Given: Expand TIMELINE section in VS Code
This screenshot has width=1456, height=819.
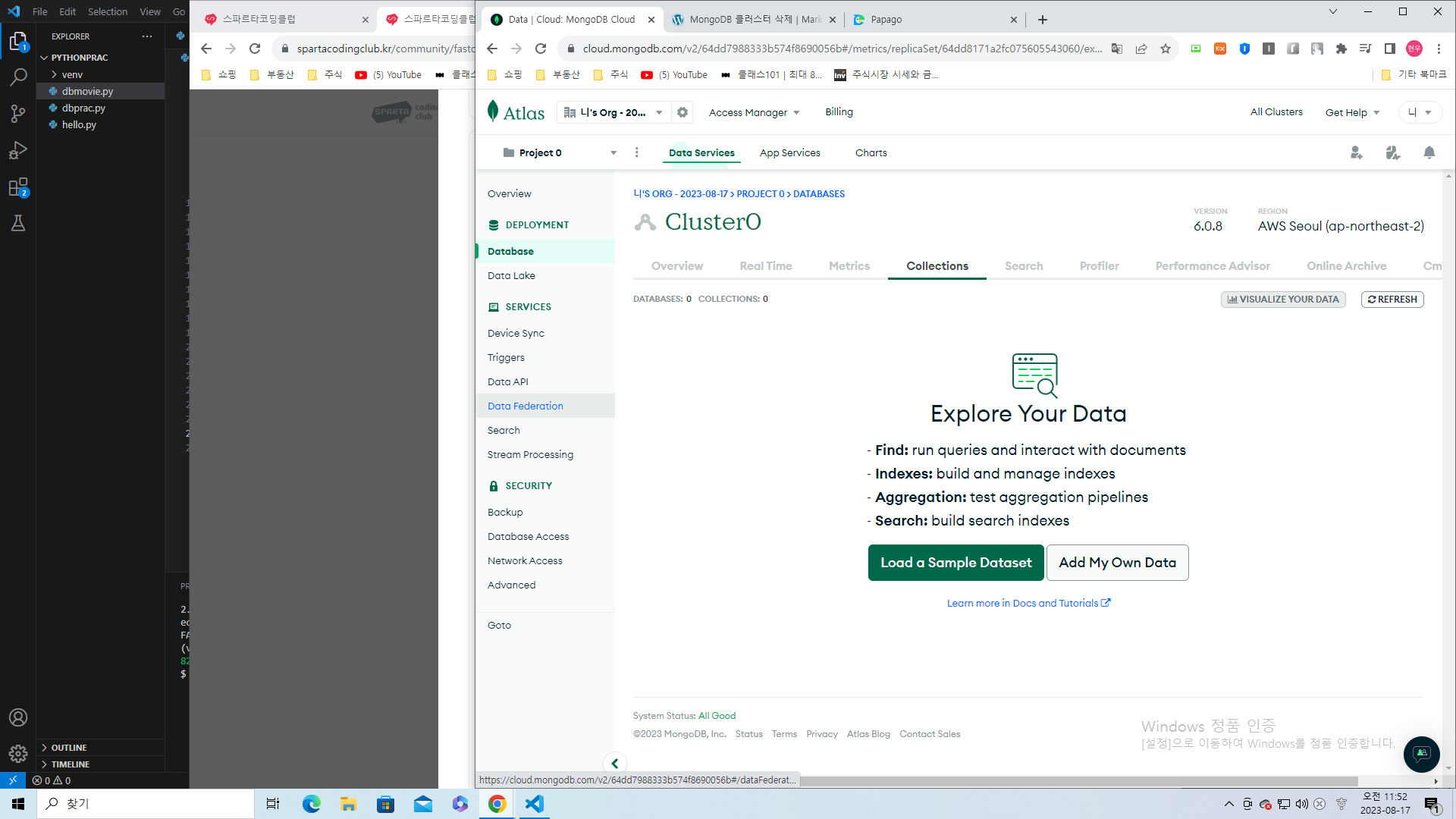Looking at the screenshot, I should pos(70,764).
